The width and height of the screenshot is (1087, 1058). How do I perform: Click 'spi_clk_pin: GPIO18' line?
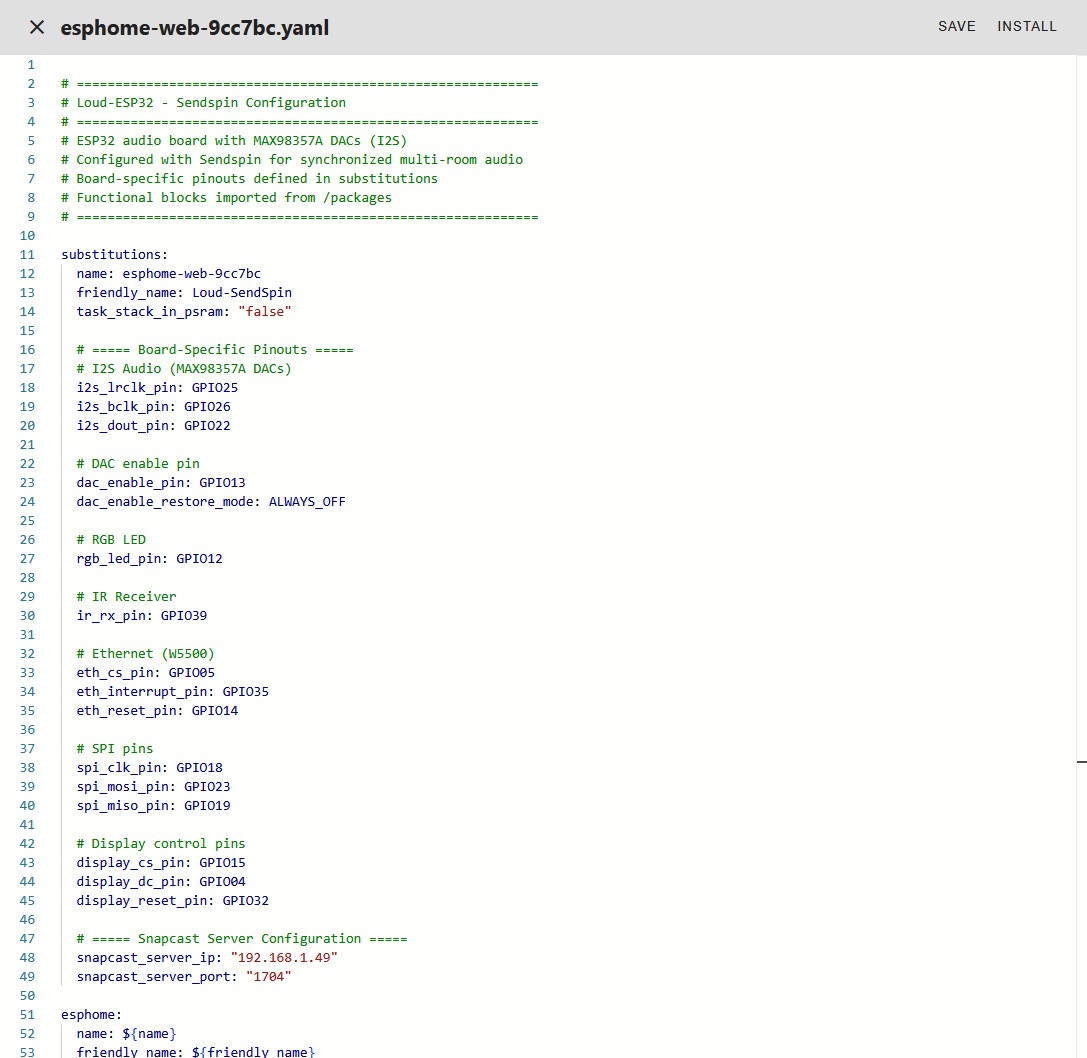point(150,768)
